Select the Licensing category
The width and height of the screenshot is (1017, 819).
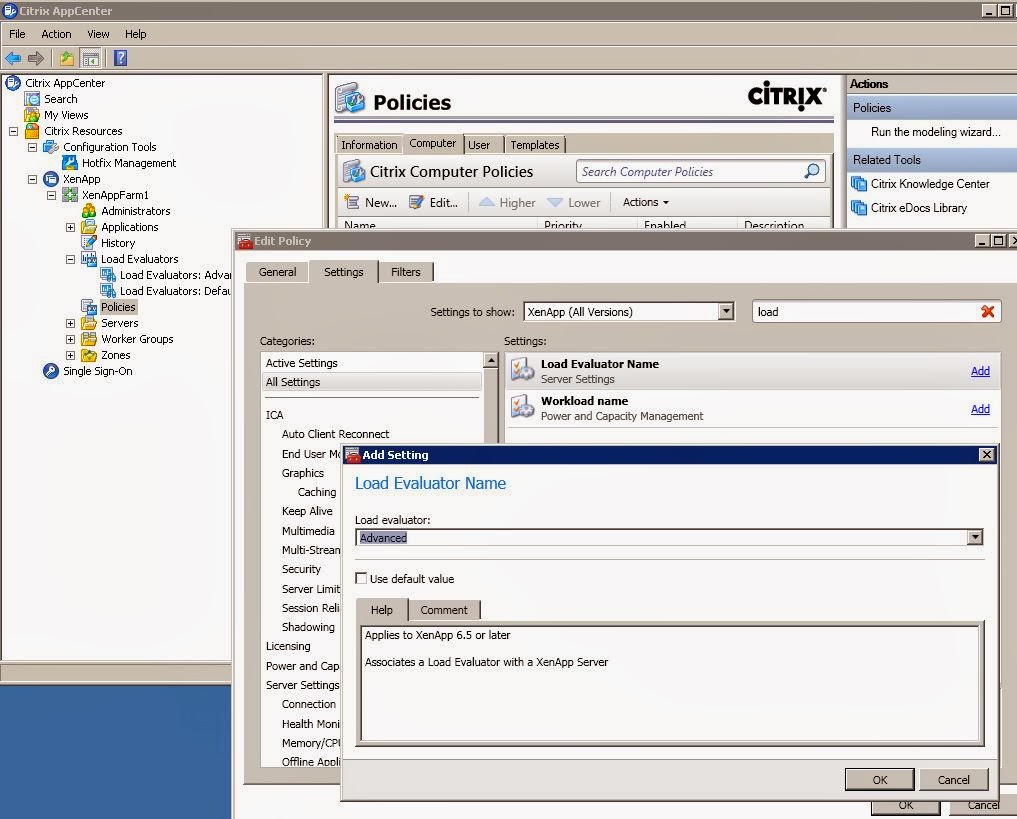(288, 646)
